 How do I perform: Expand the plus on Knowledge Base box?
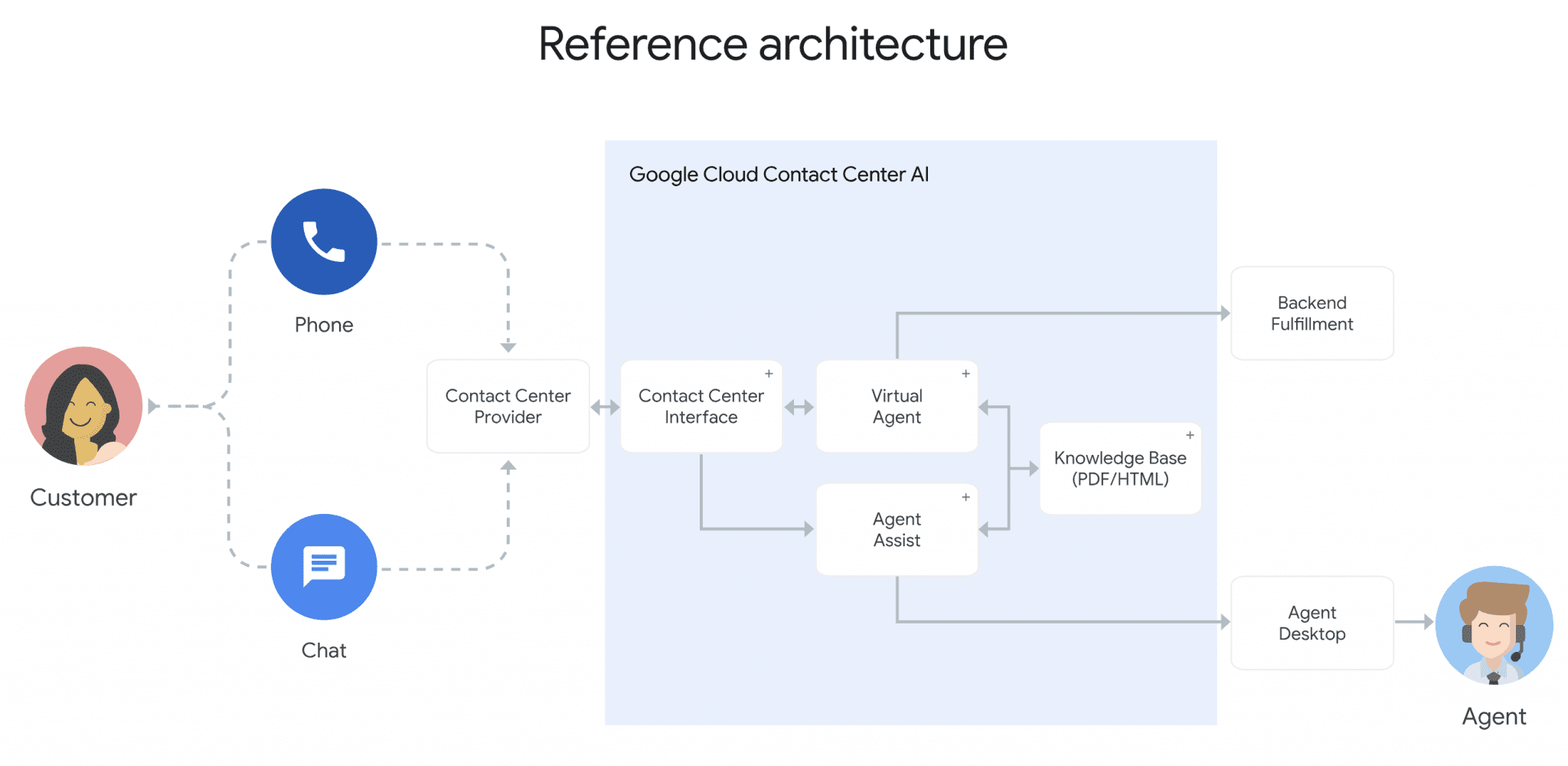[1190, 435]
